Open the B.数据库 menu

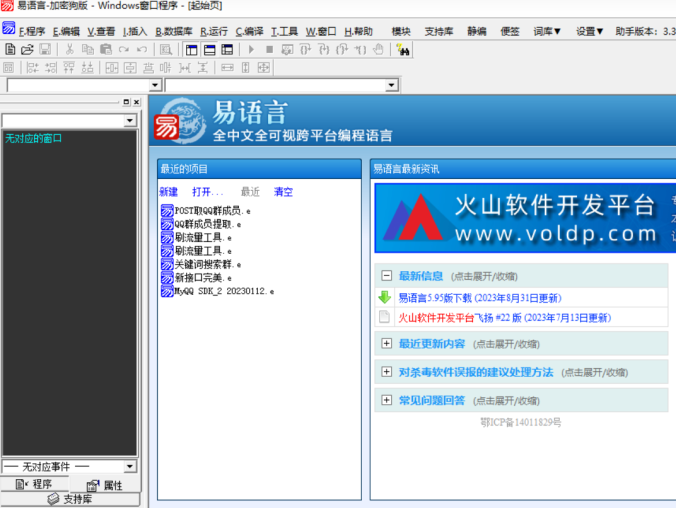tap(174, 31)
